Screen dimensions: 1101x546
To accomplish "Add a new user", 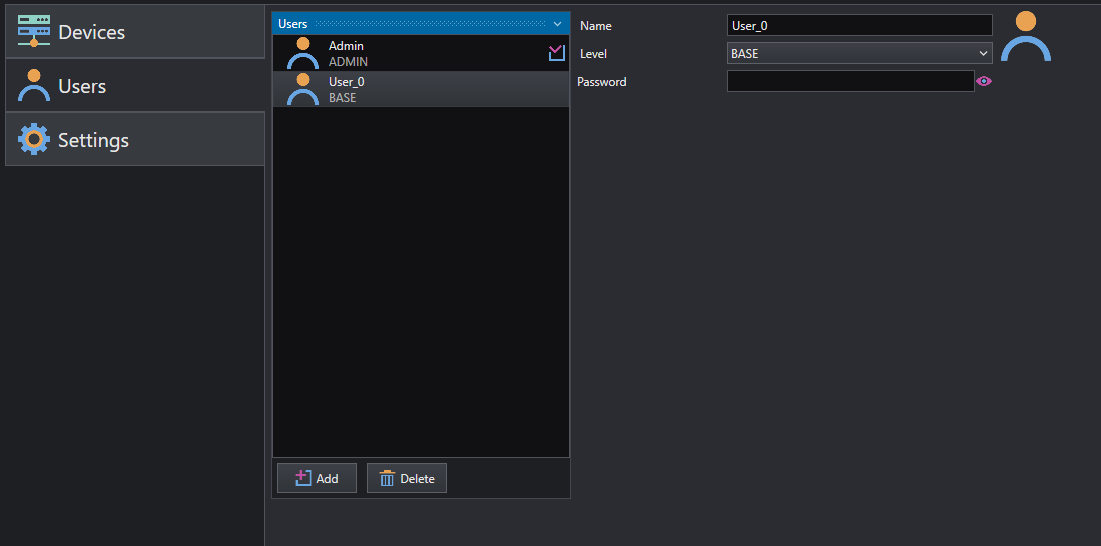I will coord(317,478).
